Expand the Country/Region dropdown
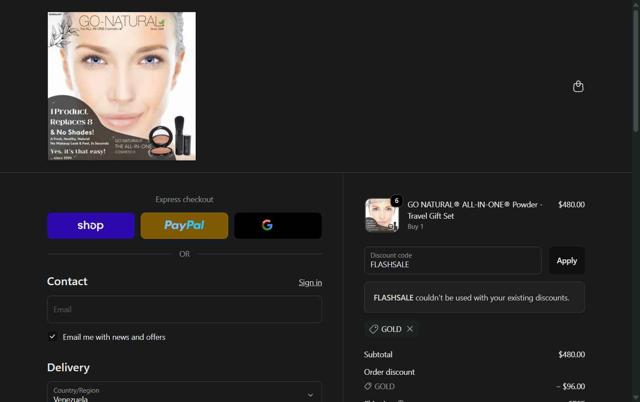This screenshot has width=640, height=402. [x=184, y=393]
